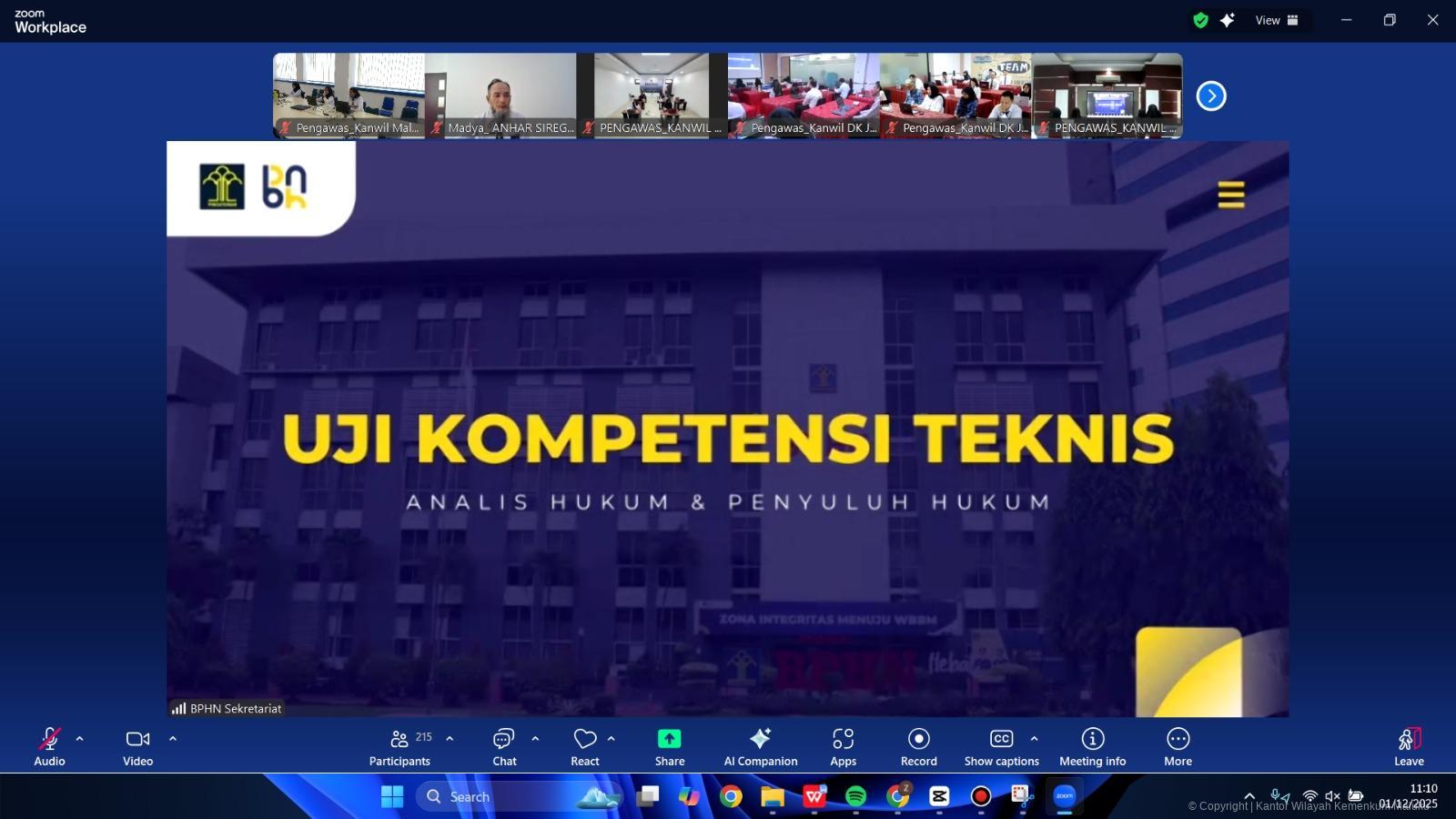Leave the meeting
The image size is (1456, 819).
pyautogui.click(x=1408, y=746)
